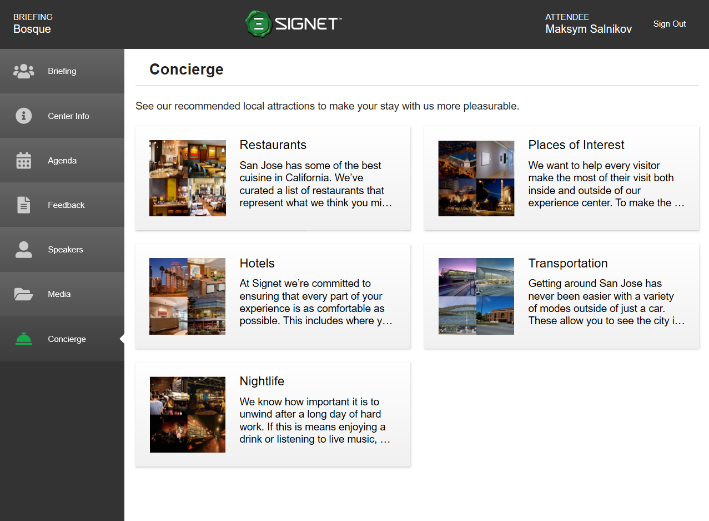The height and width of the screenshot is (521, 709).
Task: Click the Hotels description text about comfort
Action: 316,302
